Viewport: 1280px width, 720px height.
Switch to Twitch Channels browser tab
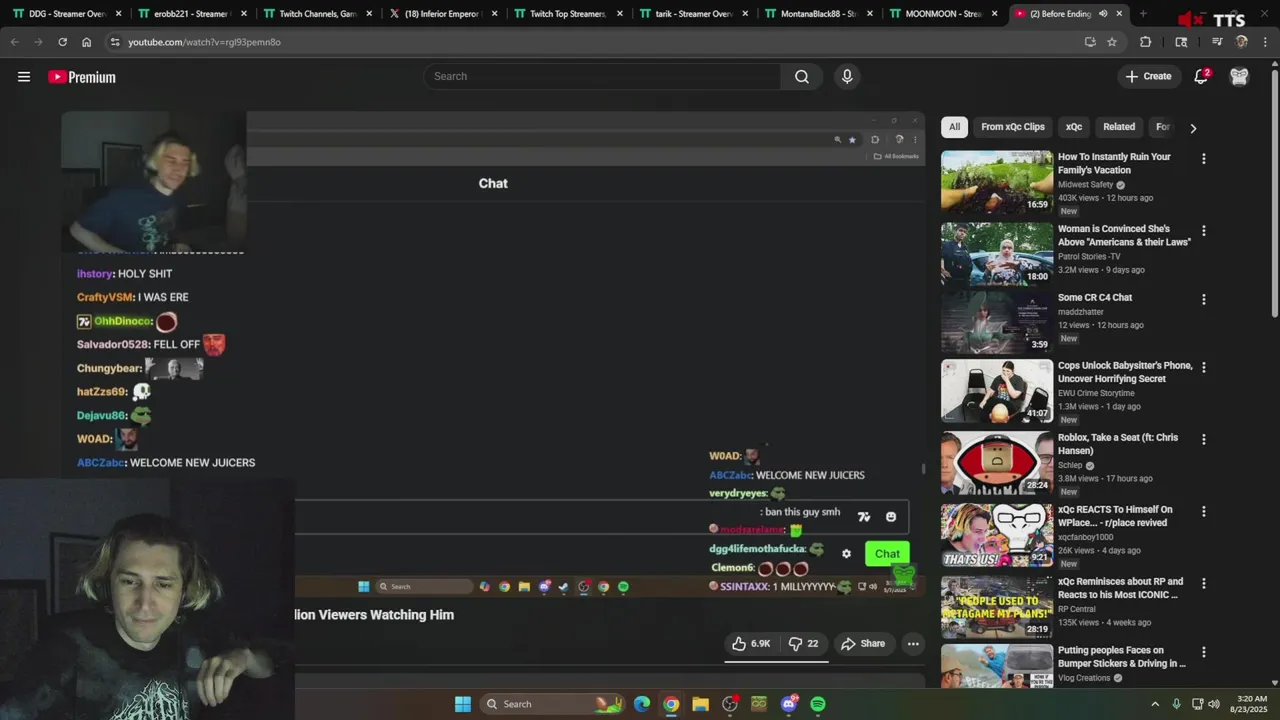point(317,14)
